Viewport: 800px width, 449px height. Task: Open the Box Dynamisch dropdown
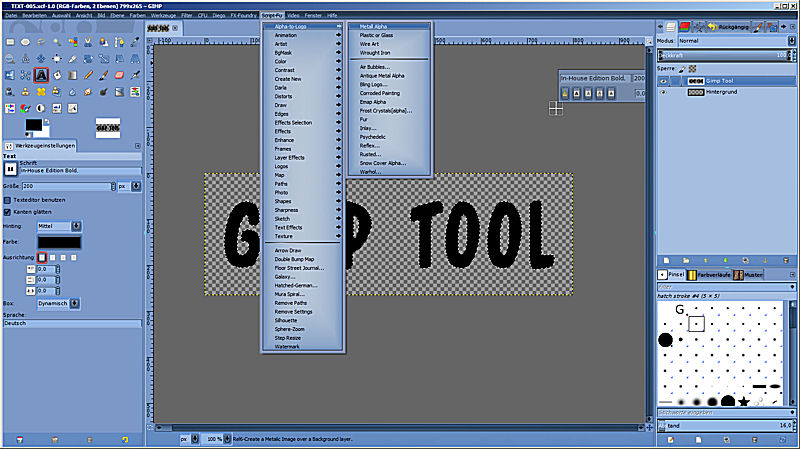58,304
